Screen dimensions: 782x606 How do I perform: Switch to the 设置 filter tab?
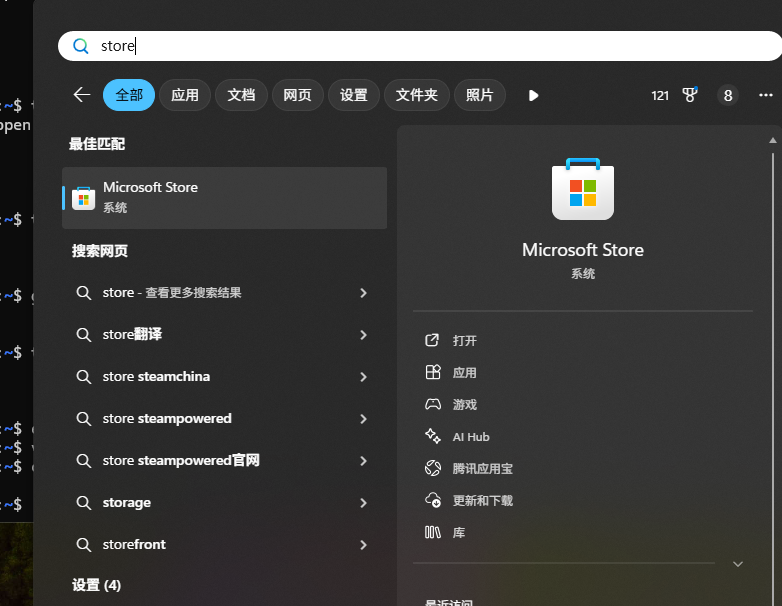354,95
